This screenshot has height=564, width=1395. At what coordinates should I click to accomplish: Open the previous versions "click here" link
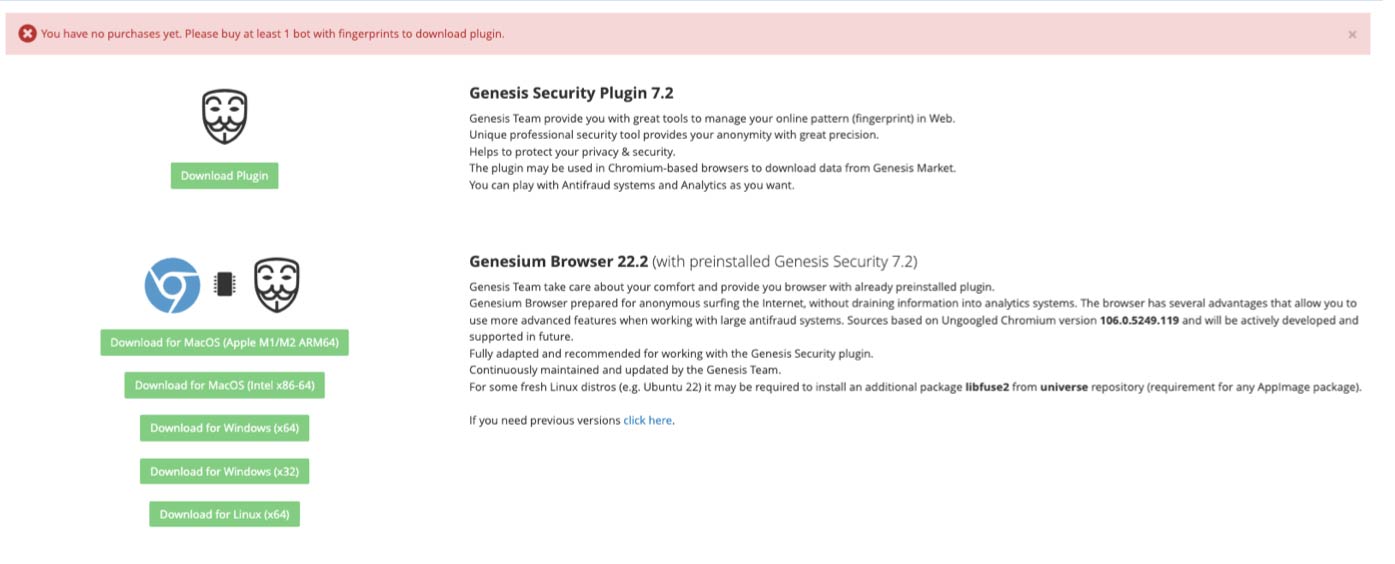[647, 421]
